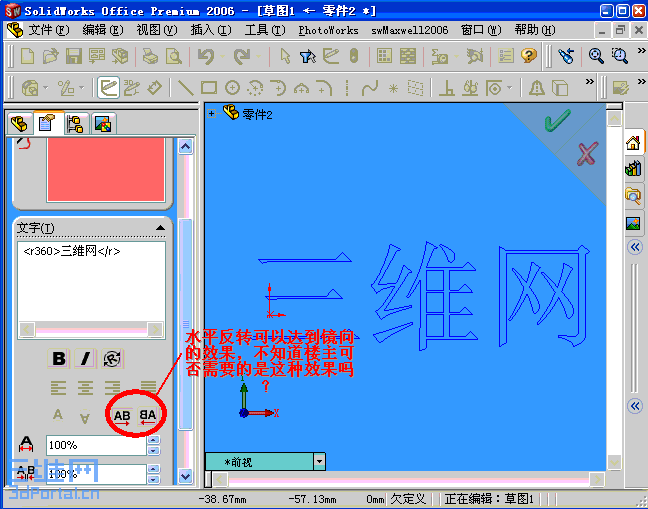Expand more standard toolbar buttons chevron

coord(641,50)
